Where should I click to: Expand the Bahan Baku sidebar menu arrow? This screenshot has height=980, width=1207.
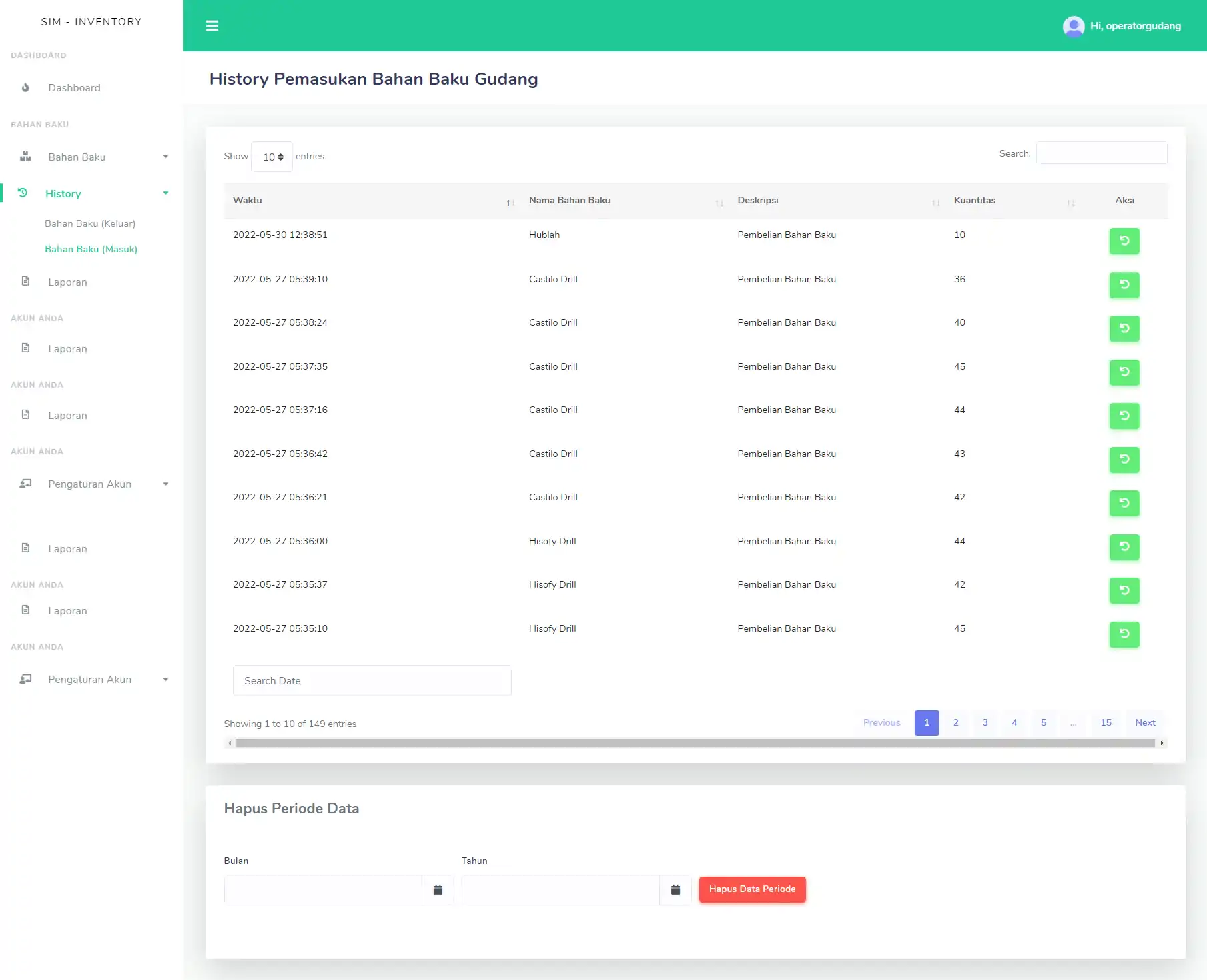click(x=165, y=157)
